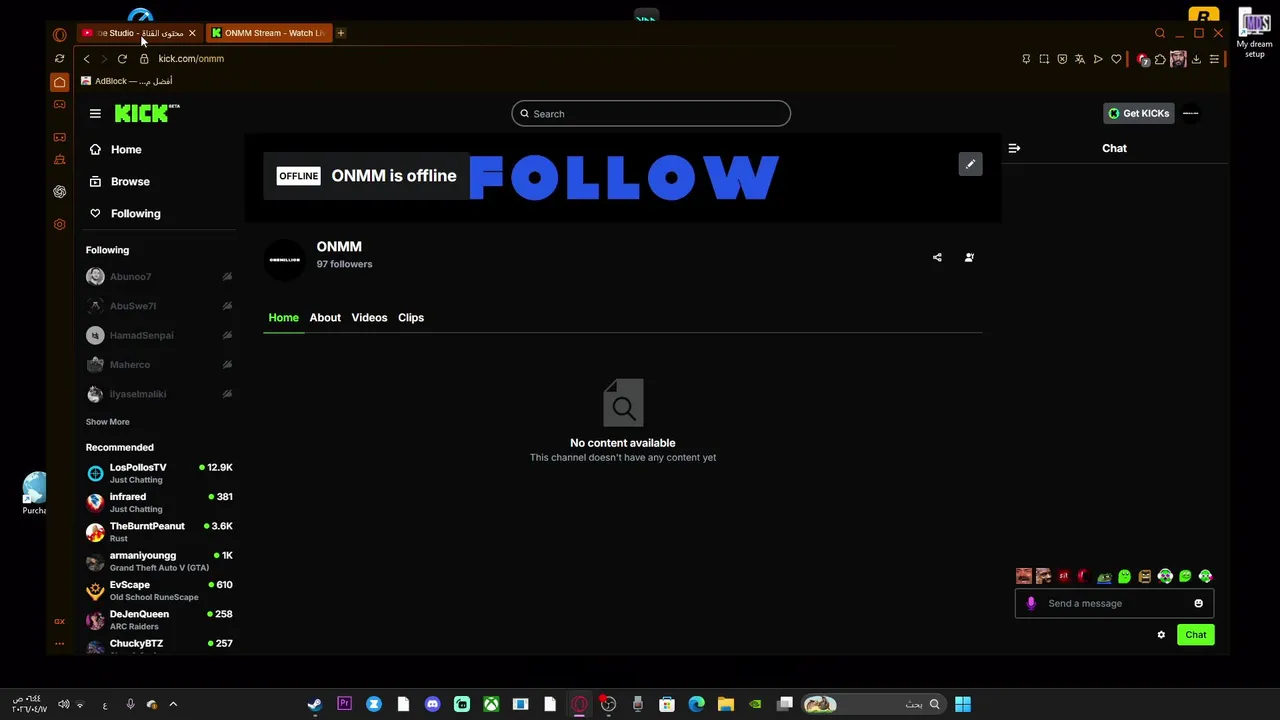Add the page to bookmarks with the heart icon
The image size is (1280, 720).
(1116, 59)
